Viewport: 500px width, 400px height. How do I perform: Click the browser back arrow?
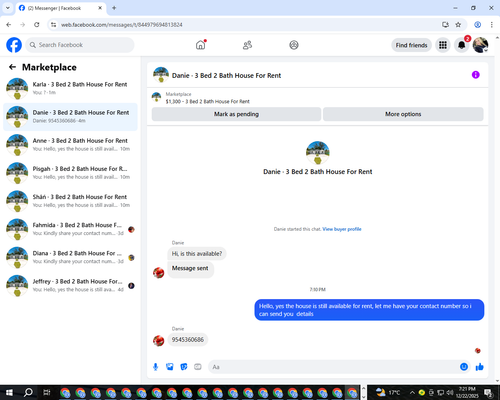9,25
